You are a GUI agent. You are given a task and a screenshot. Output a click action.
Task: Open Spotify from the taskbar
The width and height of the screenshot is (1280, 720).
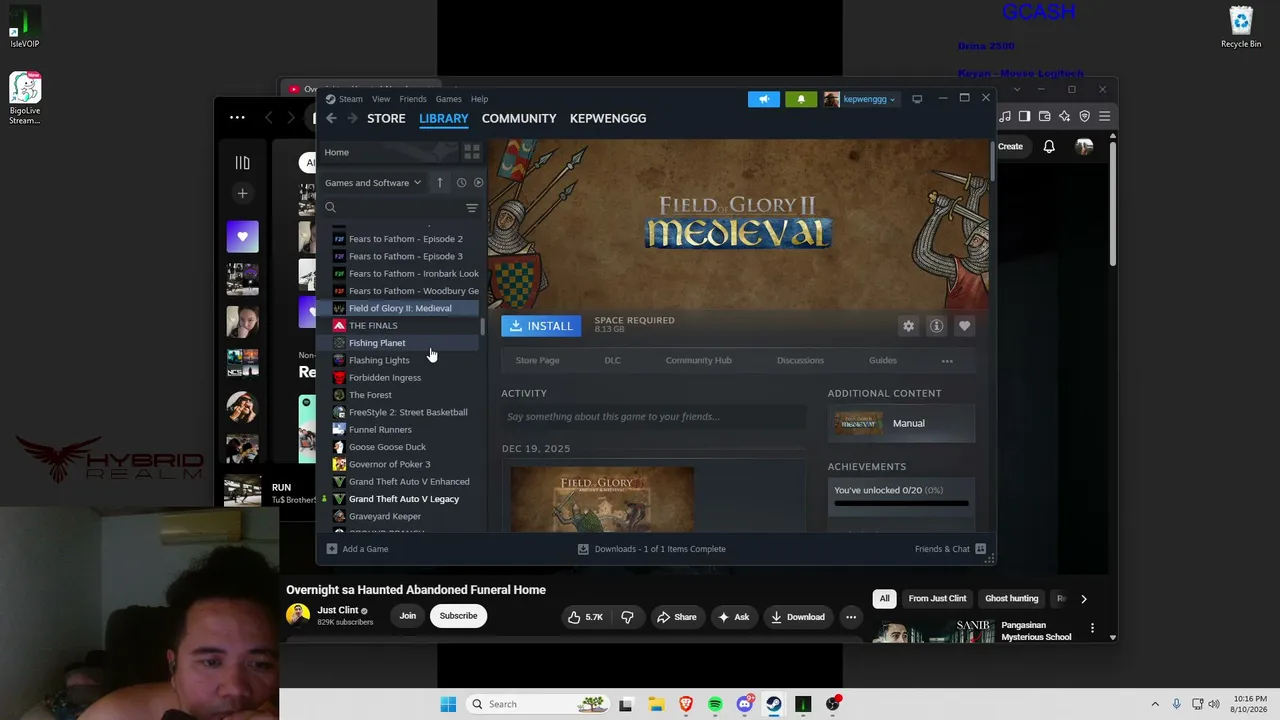[715, 704]
